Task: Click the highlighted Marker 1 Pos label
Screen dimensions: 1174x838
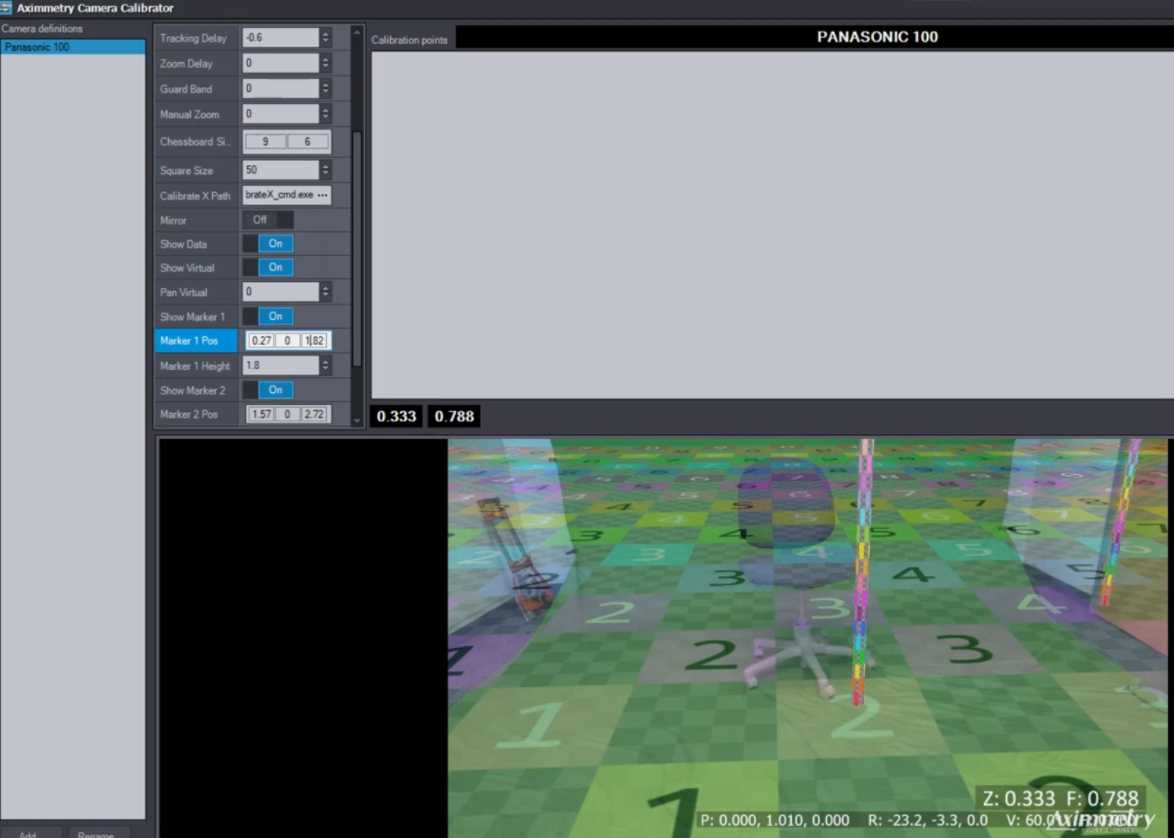Action: [196, 341]
